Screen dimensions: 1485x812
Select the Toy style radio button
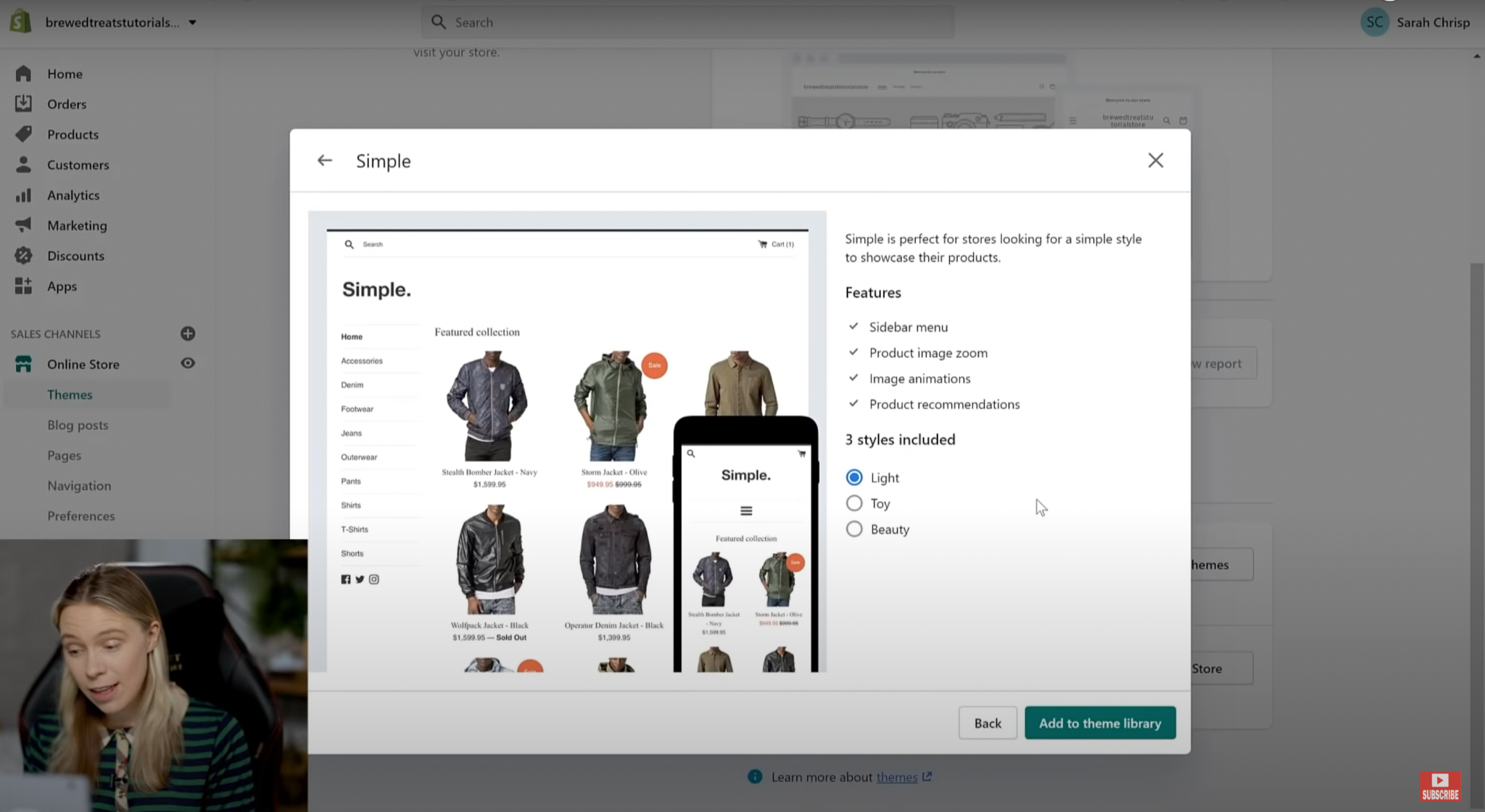[854, 503]
